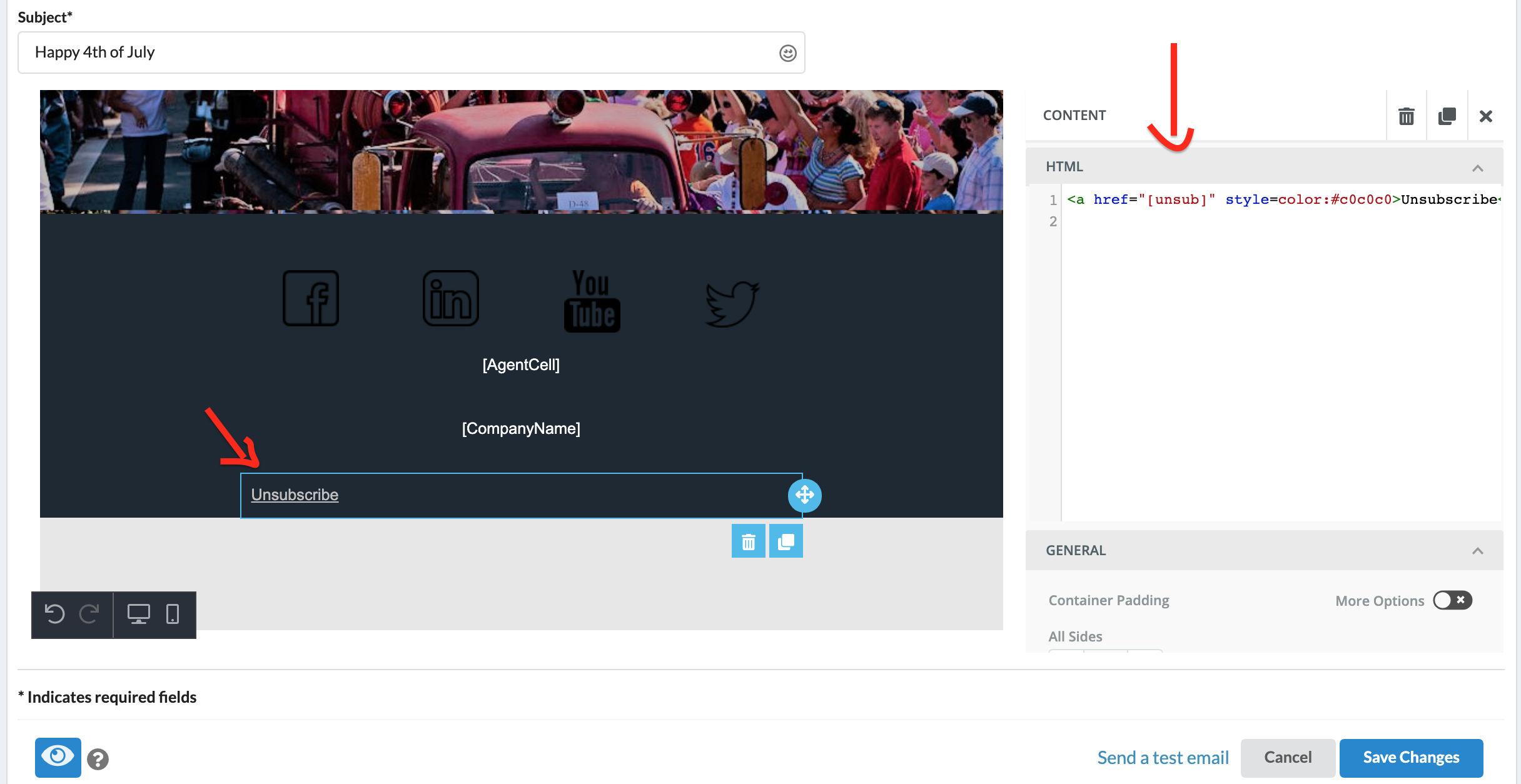Screen dimensions: 1521x784
Task: Close the CONTENT panel with the X
Action: pyautogui.click(x=1486, y=116)
